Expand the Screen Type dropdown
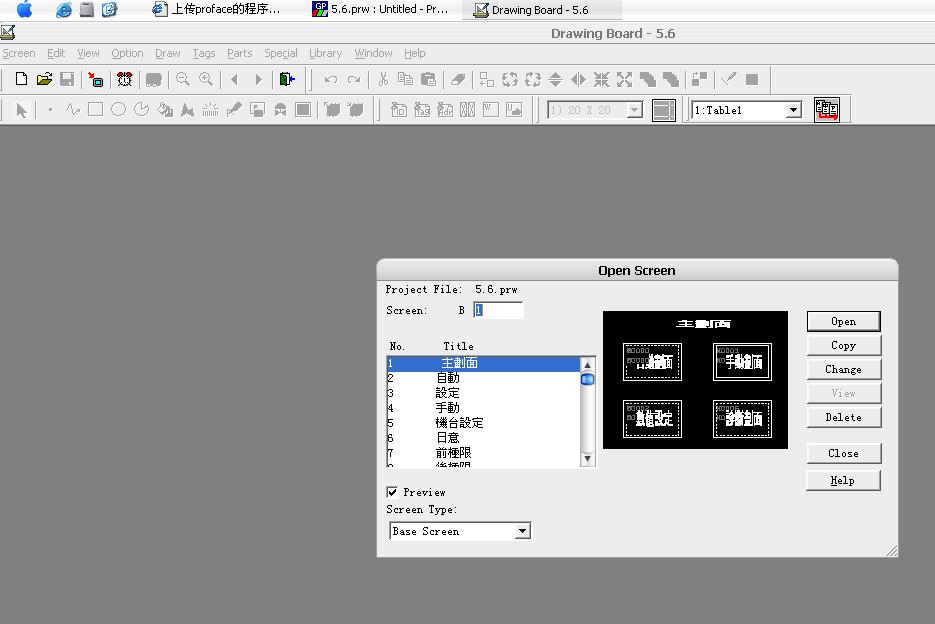Viewport: 935px width, 624px height. tap(522, 531)
